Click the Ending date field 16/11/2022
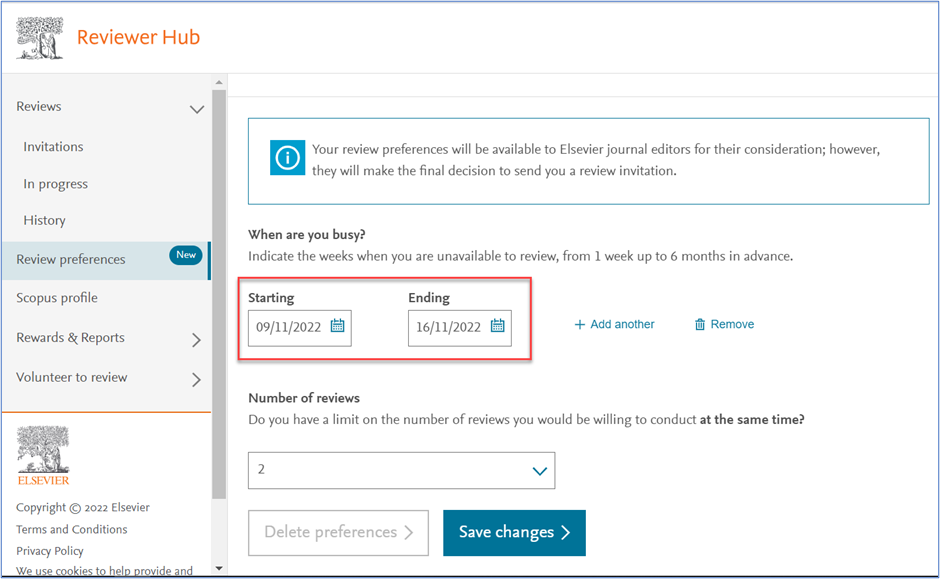This screenshot has width=940, height=579. [x=460, y=328]
